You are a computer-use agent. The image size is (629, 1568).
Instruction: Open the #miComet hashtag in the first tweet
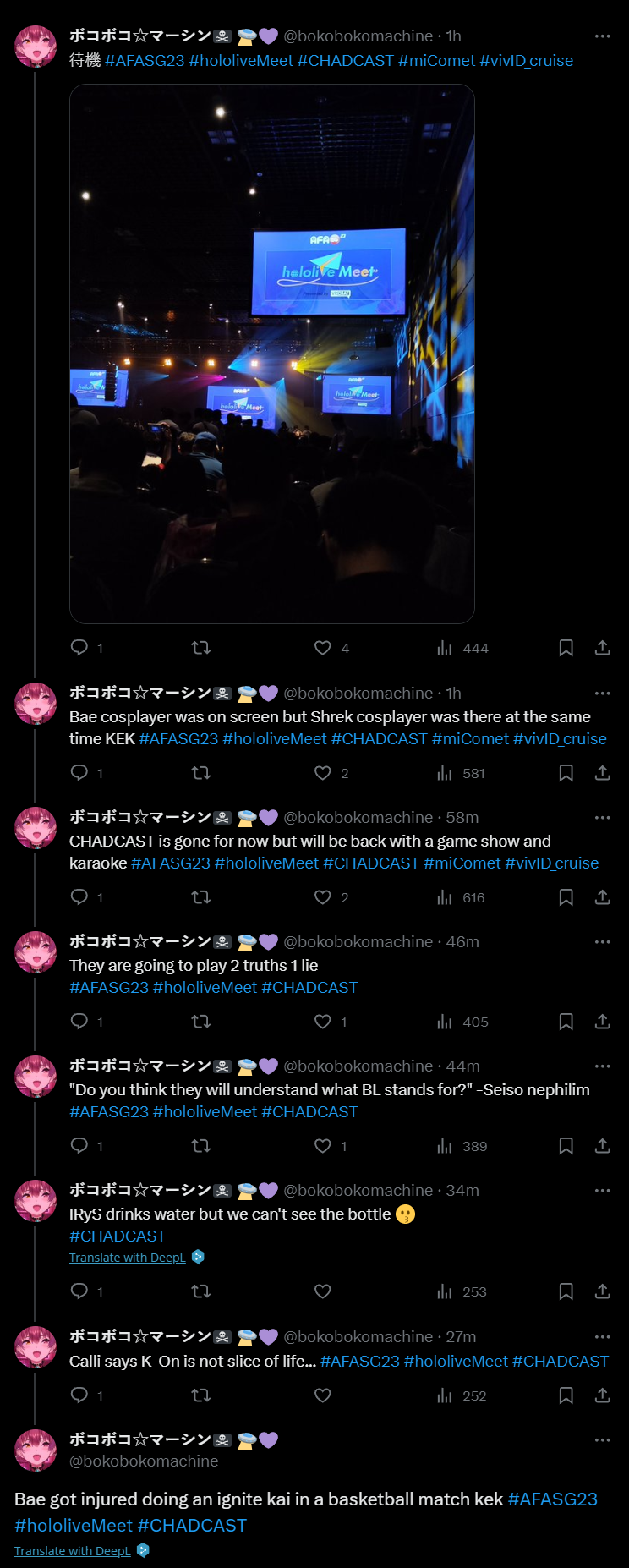(x=437, y=61)
